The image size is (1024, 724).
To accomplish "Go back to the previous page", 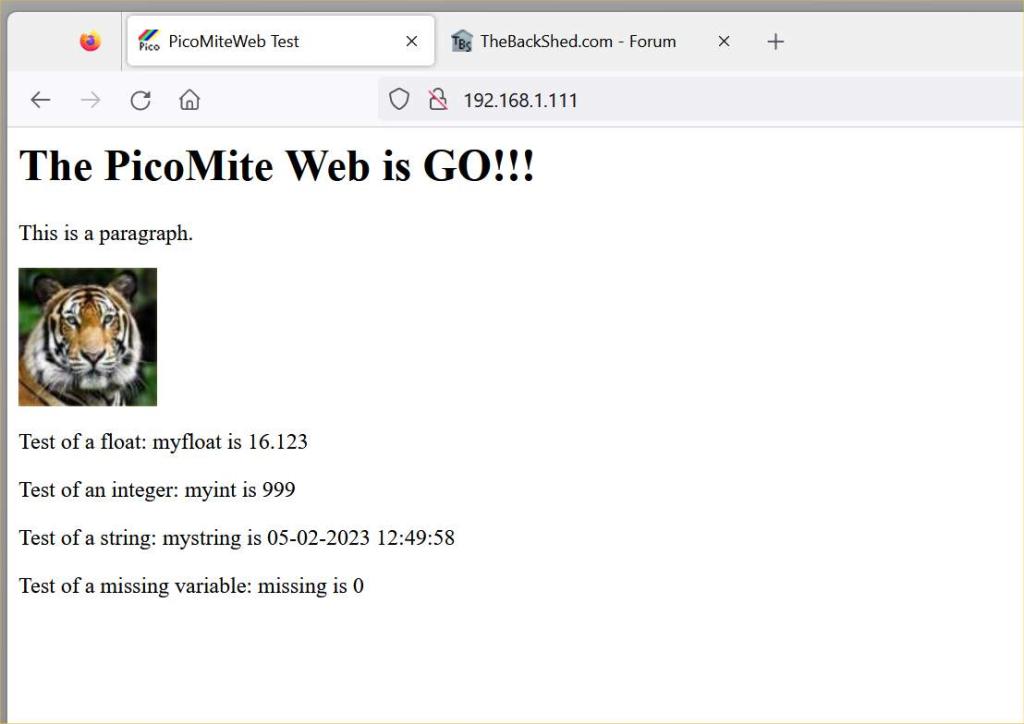I will tap(40, 100).
